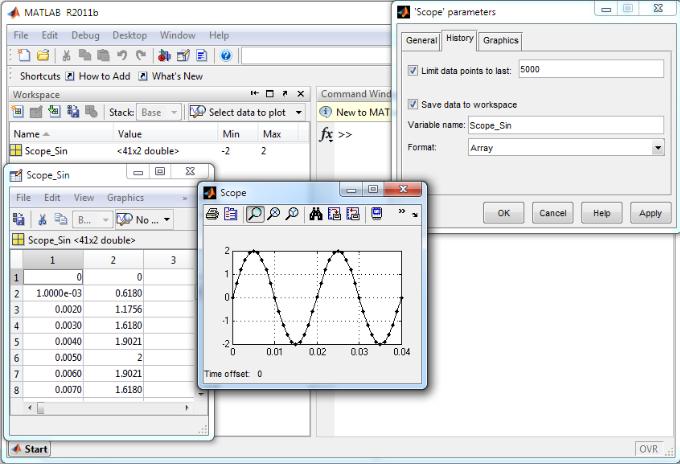
Task: Open the Window menu in MATLAB
Action: [x=177, y=36]
